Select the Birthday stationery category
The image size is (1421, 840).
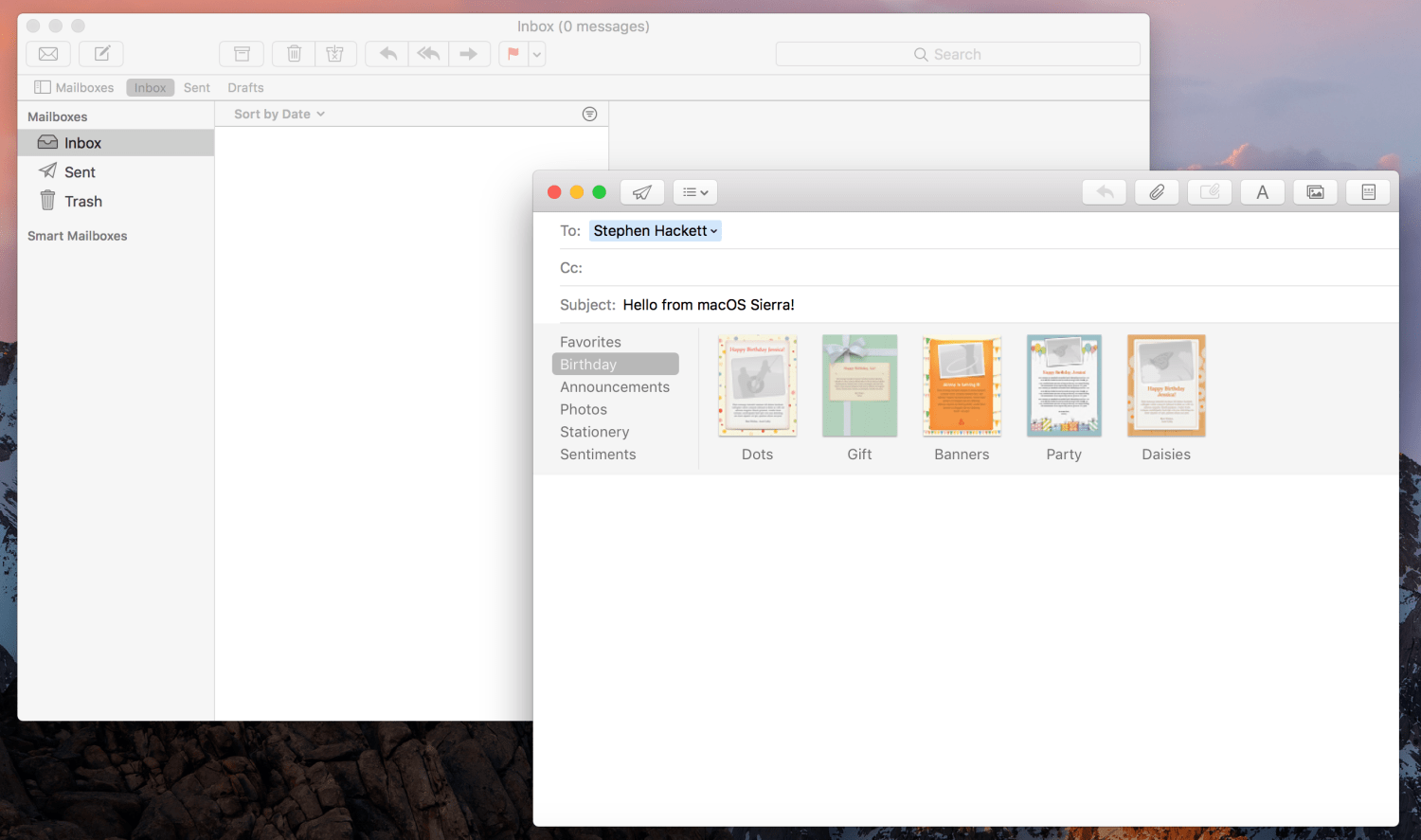tap(616, 365)
